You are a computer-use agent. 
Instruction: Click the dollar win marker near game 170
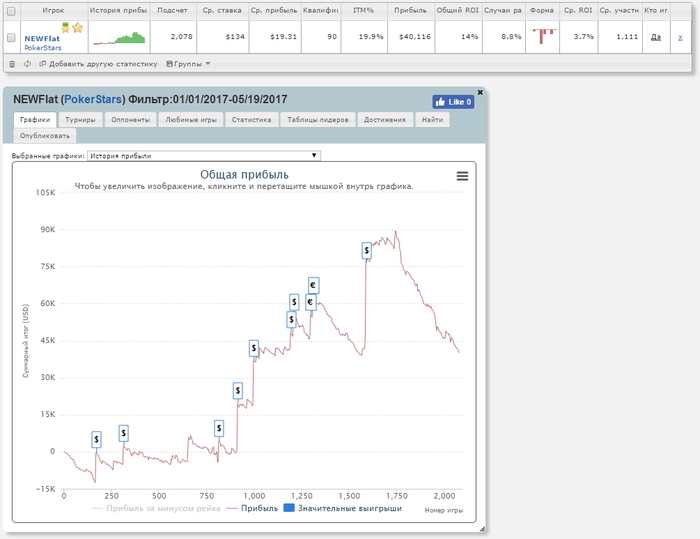[96, 439]
